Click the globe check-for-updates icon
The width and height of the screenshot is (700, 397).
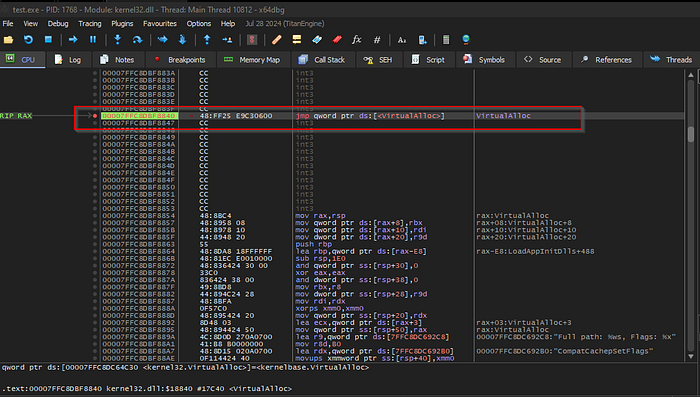click(466, 40)
